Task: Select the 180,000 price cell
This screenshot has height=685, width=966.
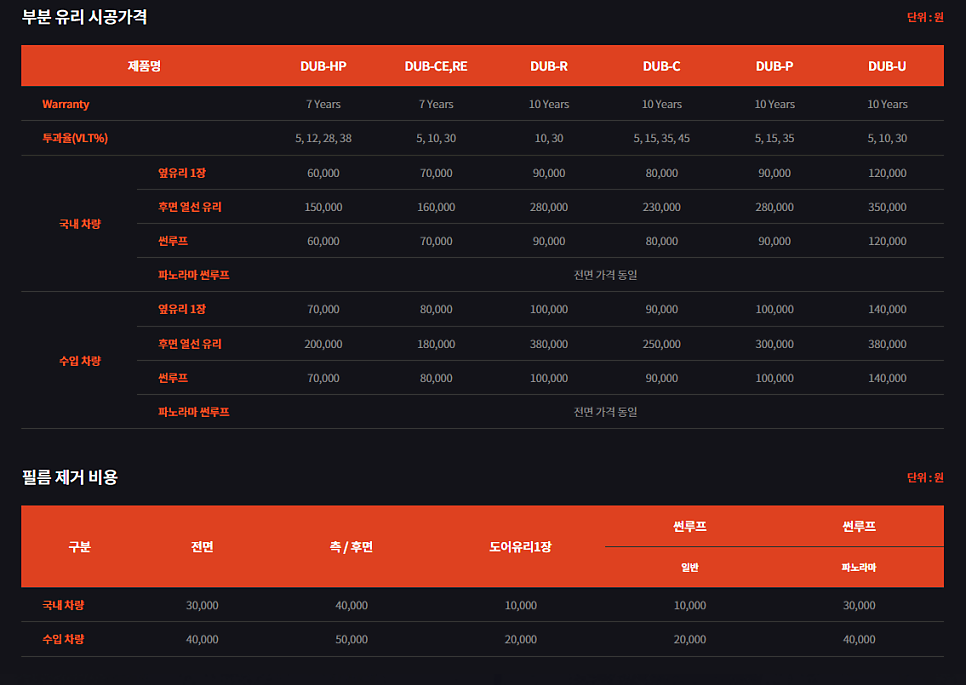Action: click(436, 344)
